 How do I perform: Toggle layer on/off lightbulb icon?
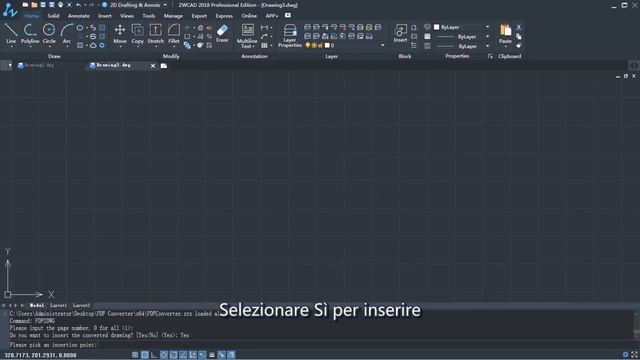[307, 45]
